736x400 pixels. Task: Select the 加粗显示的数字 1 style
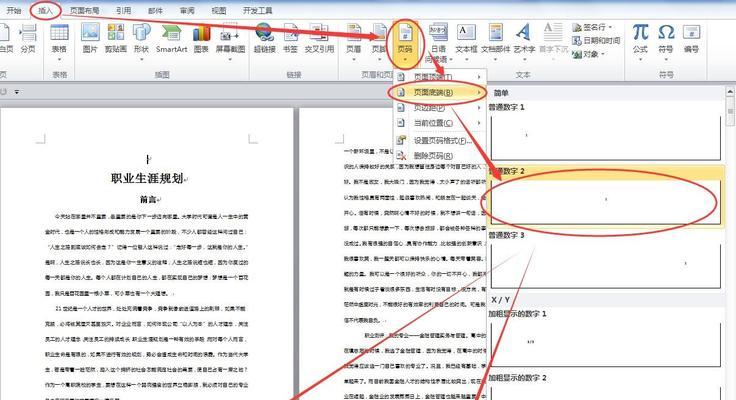coord(606,339)
